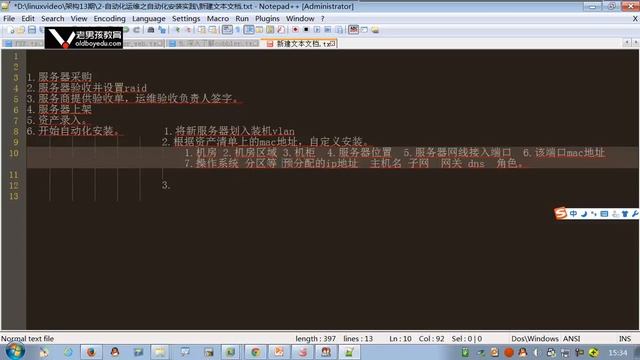Click 'Ln : 10' in status bar

[400, 339]
